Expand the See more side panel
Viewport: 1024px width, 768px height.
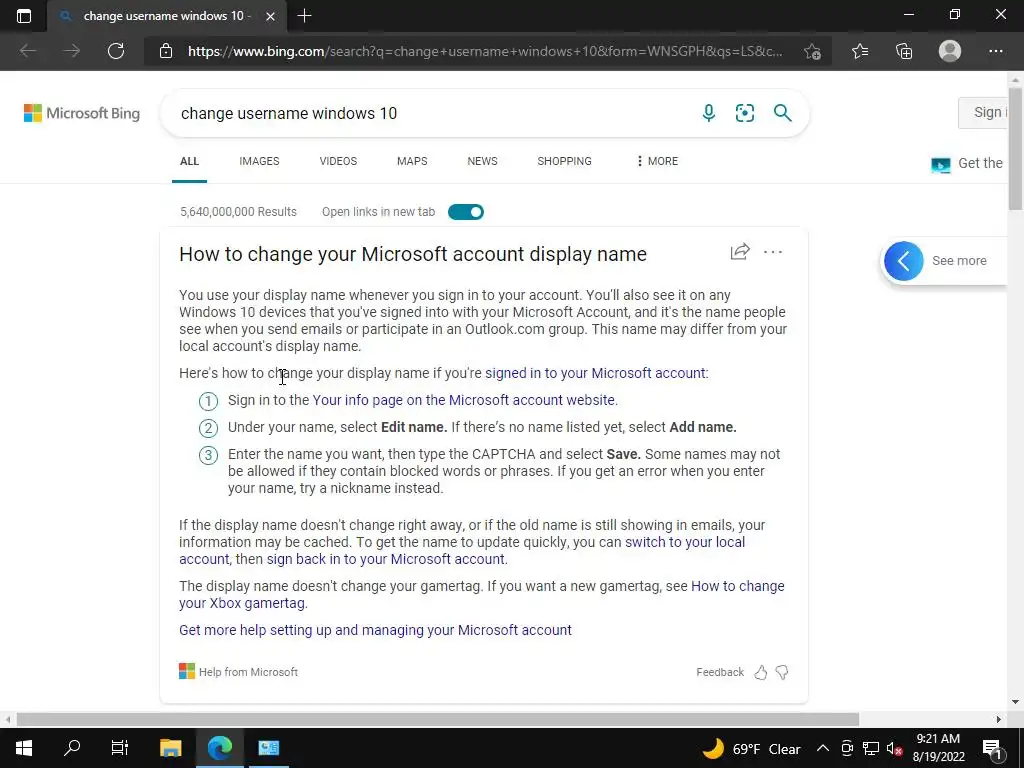coord(904,261)
